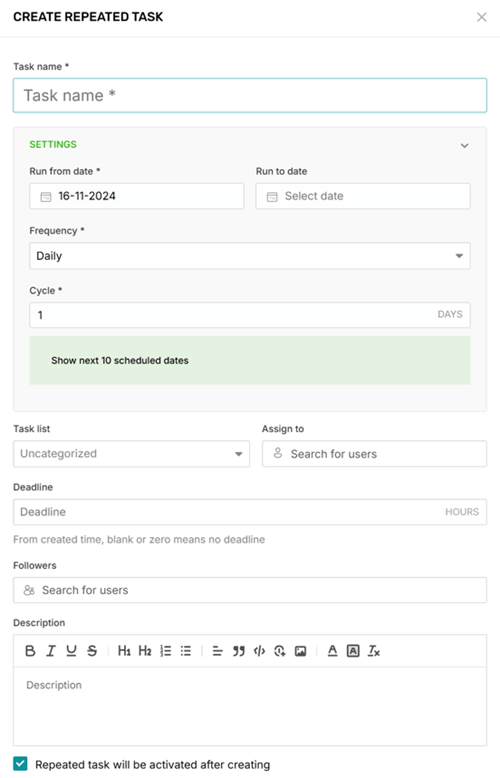This screenshot has height=778, width=500.
Task: Open the Task list Uncategorized dropdown
Action: coord(131,454)
